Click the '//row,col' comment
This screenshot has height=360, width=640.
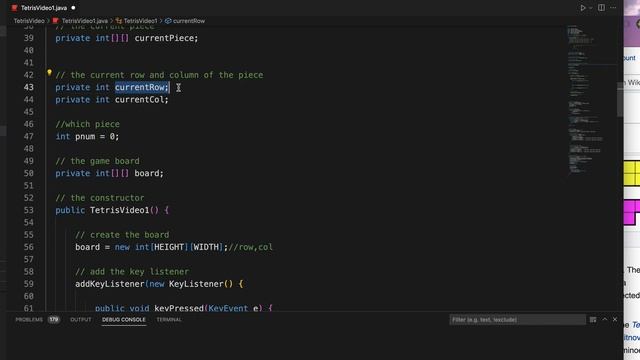point(251,247)
